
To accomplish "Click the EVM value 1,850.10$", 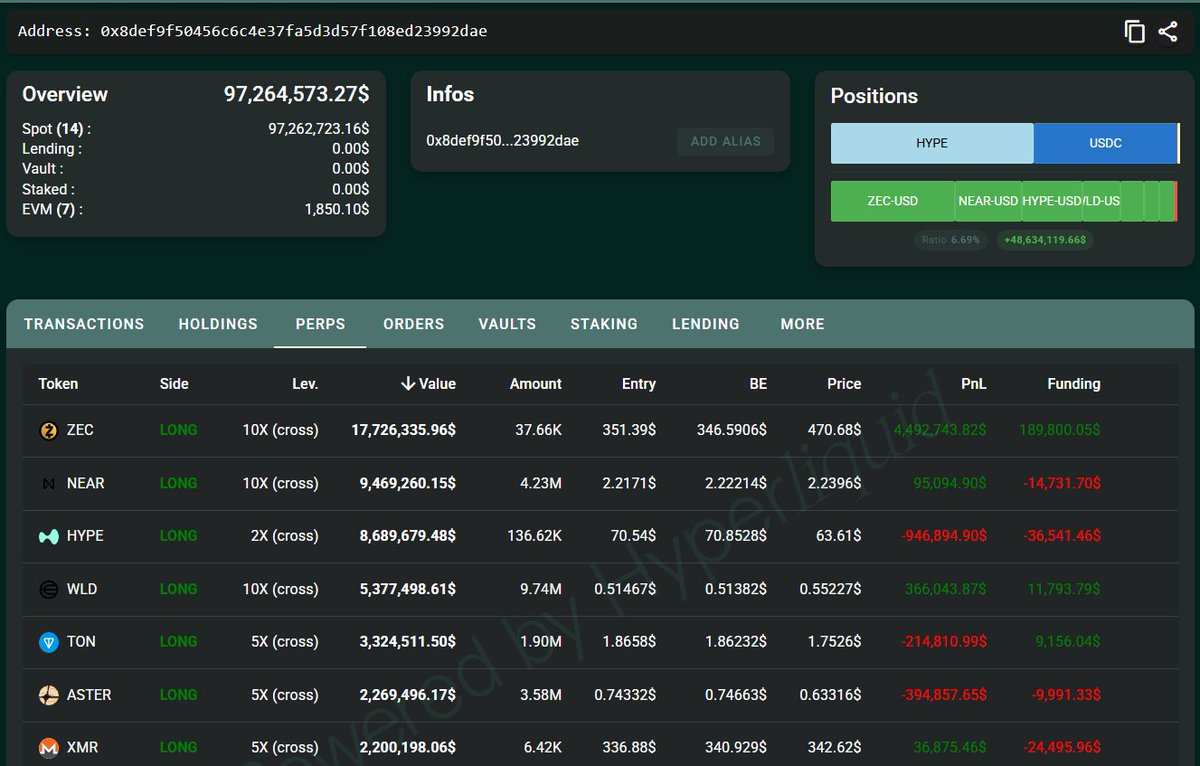I will pos(337,209).
